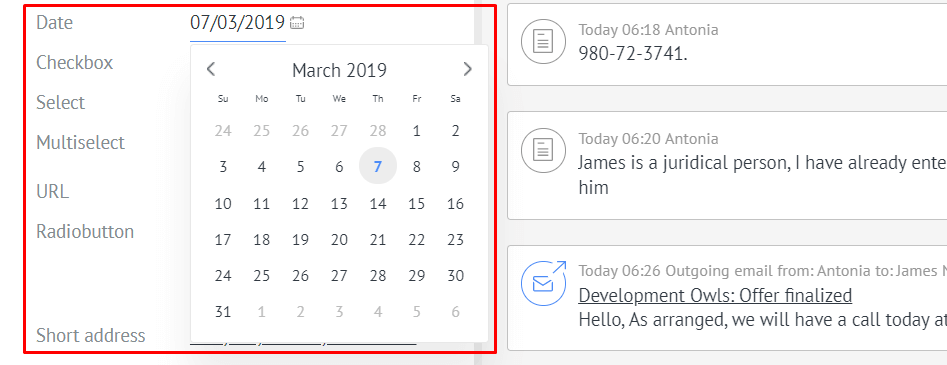Pick March 12 in the calendar
This screenshot has width=947, height=365.
click(300, 204)
